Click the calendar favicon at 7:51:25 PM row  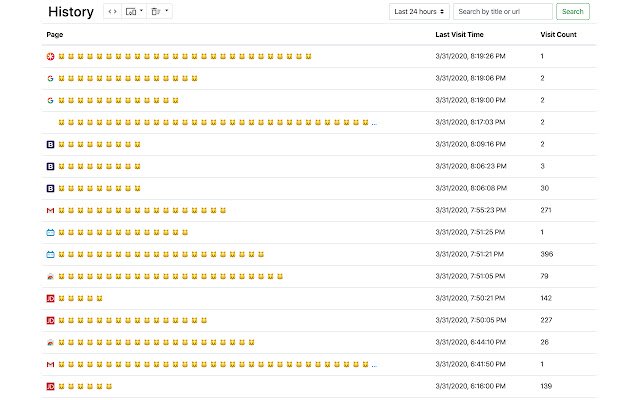(x=50, y=233)
